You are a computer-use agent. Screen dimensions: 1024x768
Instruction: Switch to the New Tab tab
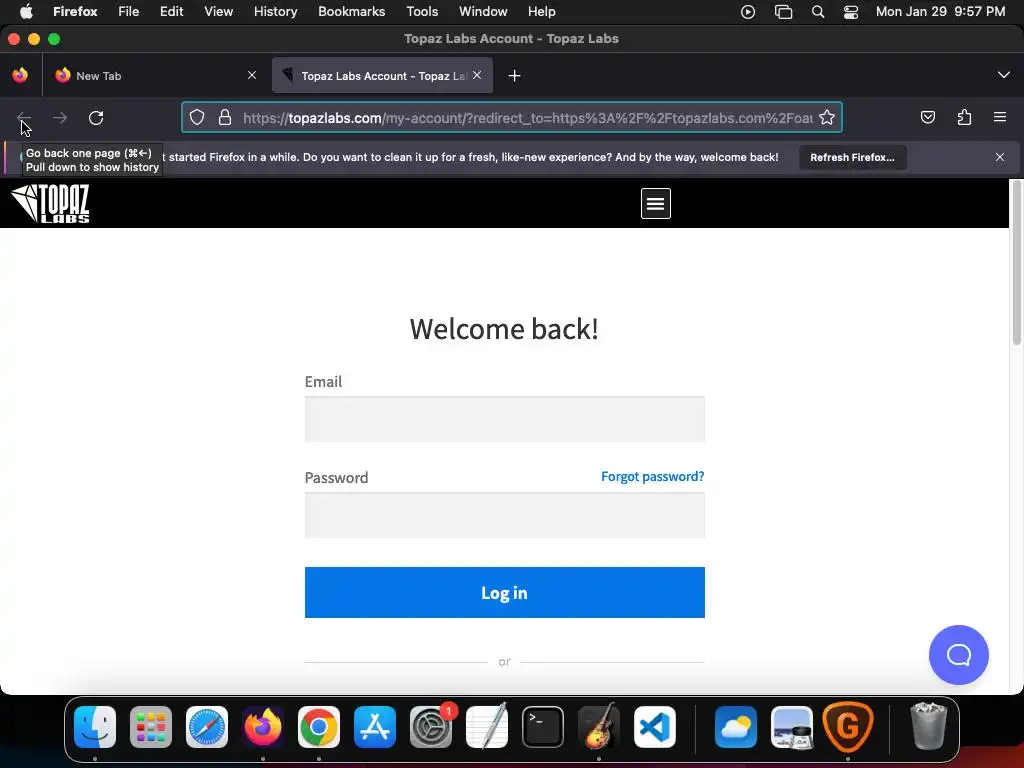155,76
